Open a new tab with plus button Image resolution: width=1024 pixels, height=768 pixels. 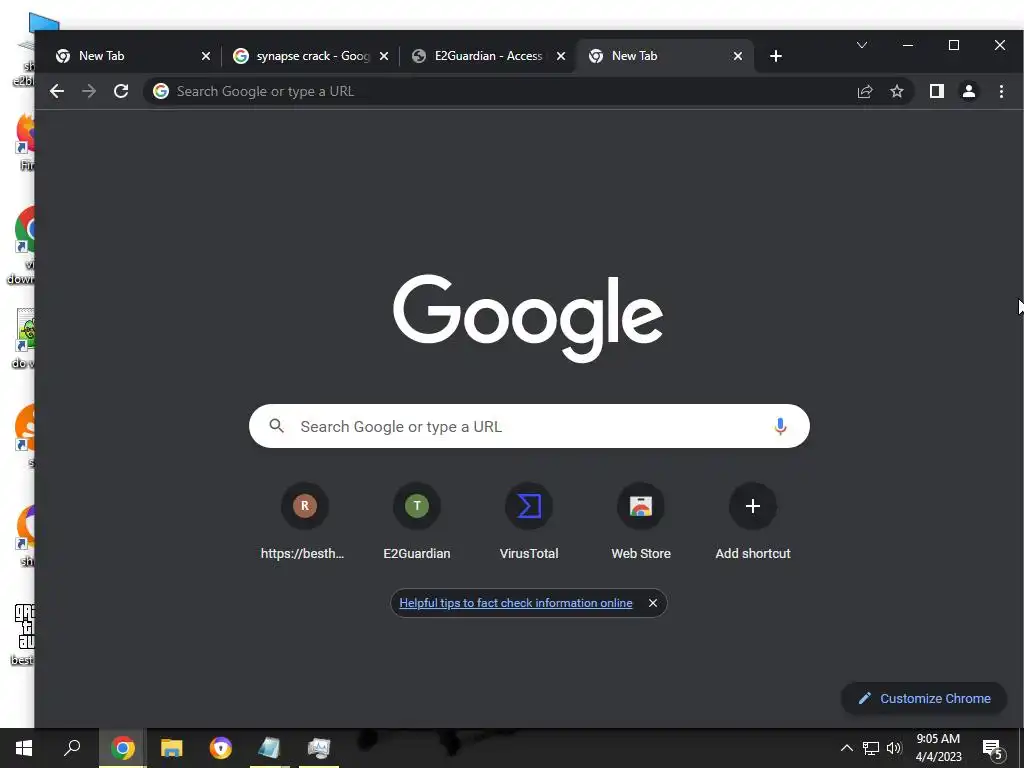775,56
